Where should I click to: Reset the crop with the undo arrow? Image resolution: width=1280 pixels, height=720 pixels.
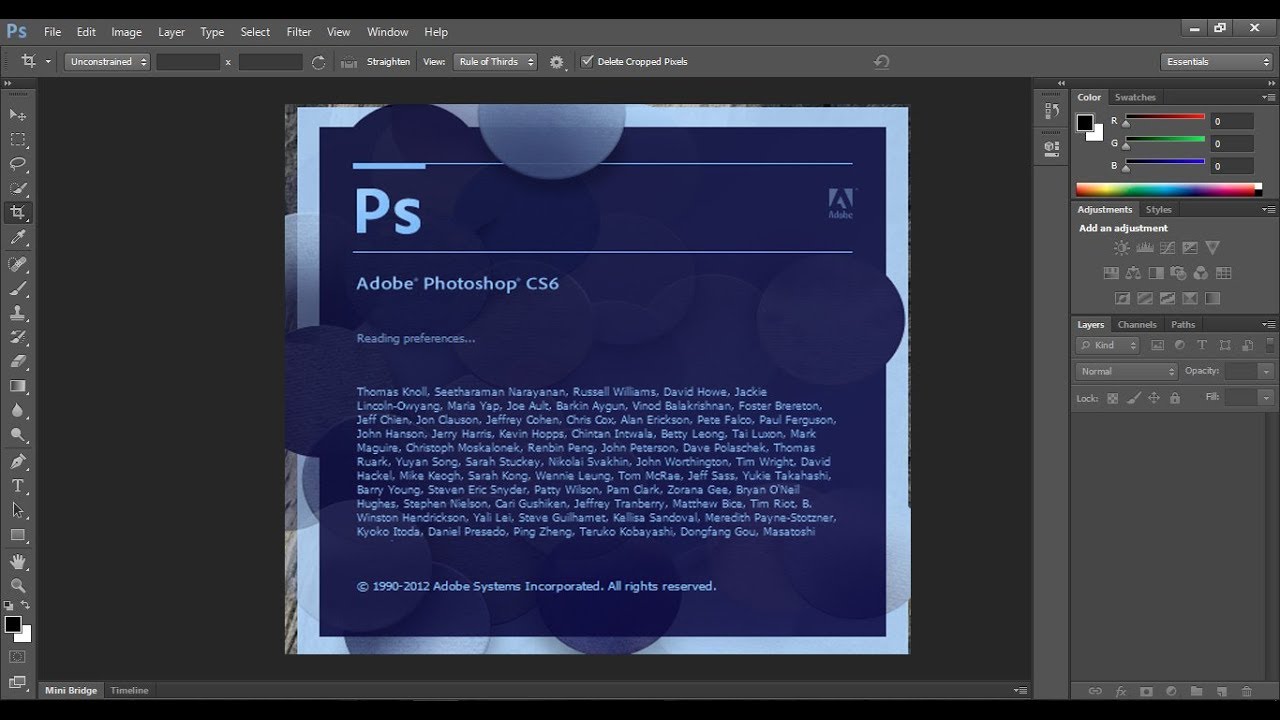[x=881, y=62]
